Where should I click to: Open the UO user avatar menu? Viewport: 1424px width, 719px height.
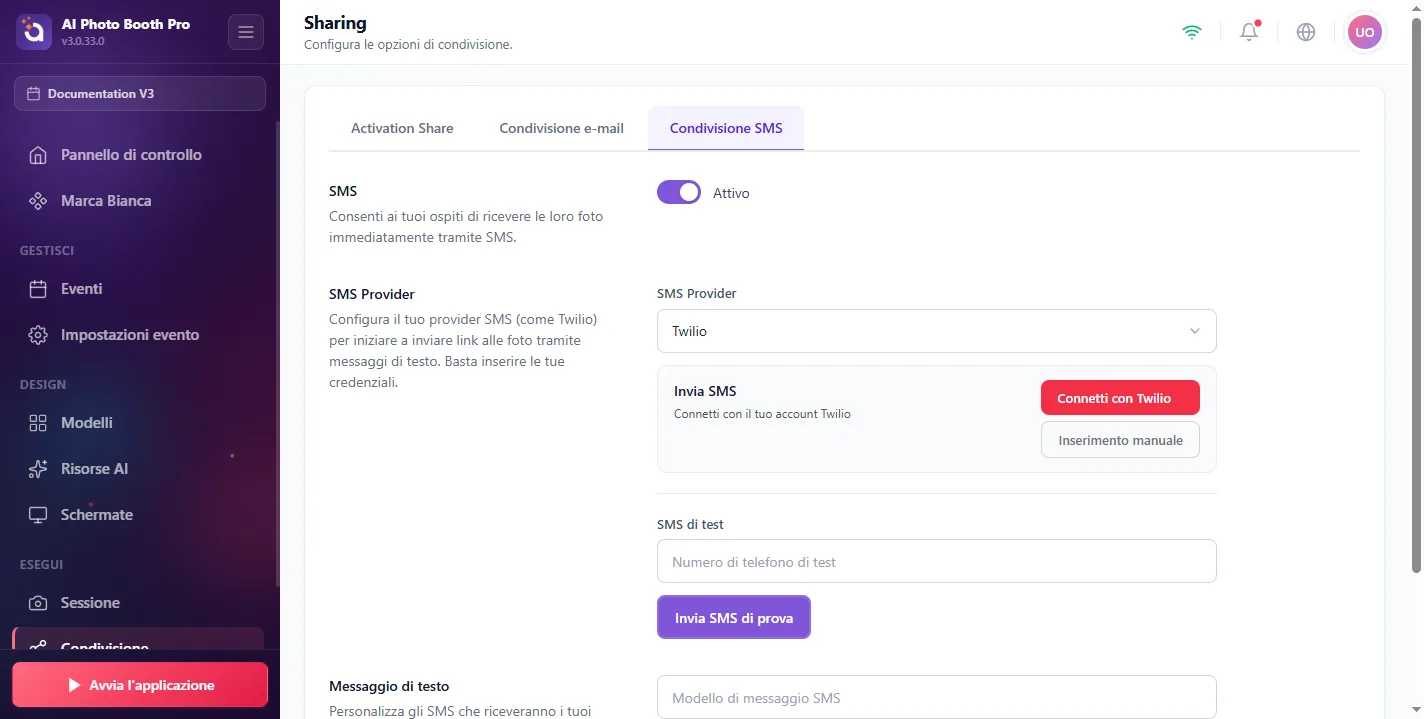point(1365,32)
